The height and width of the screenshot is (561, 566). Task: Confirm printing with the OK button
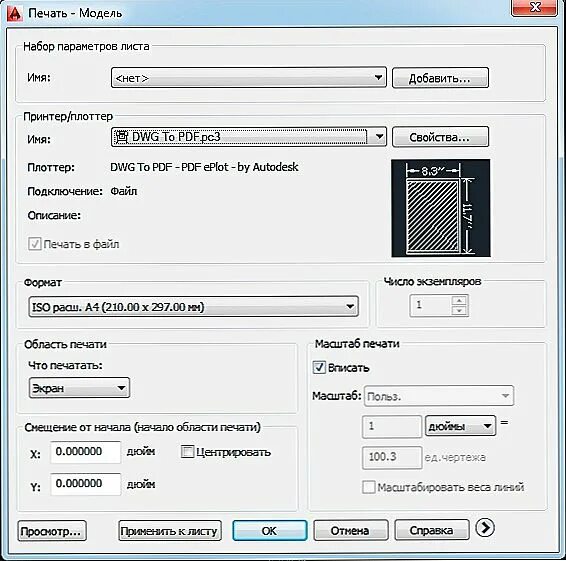tap(270, 530)
